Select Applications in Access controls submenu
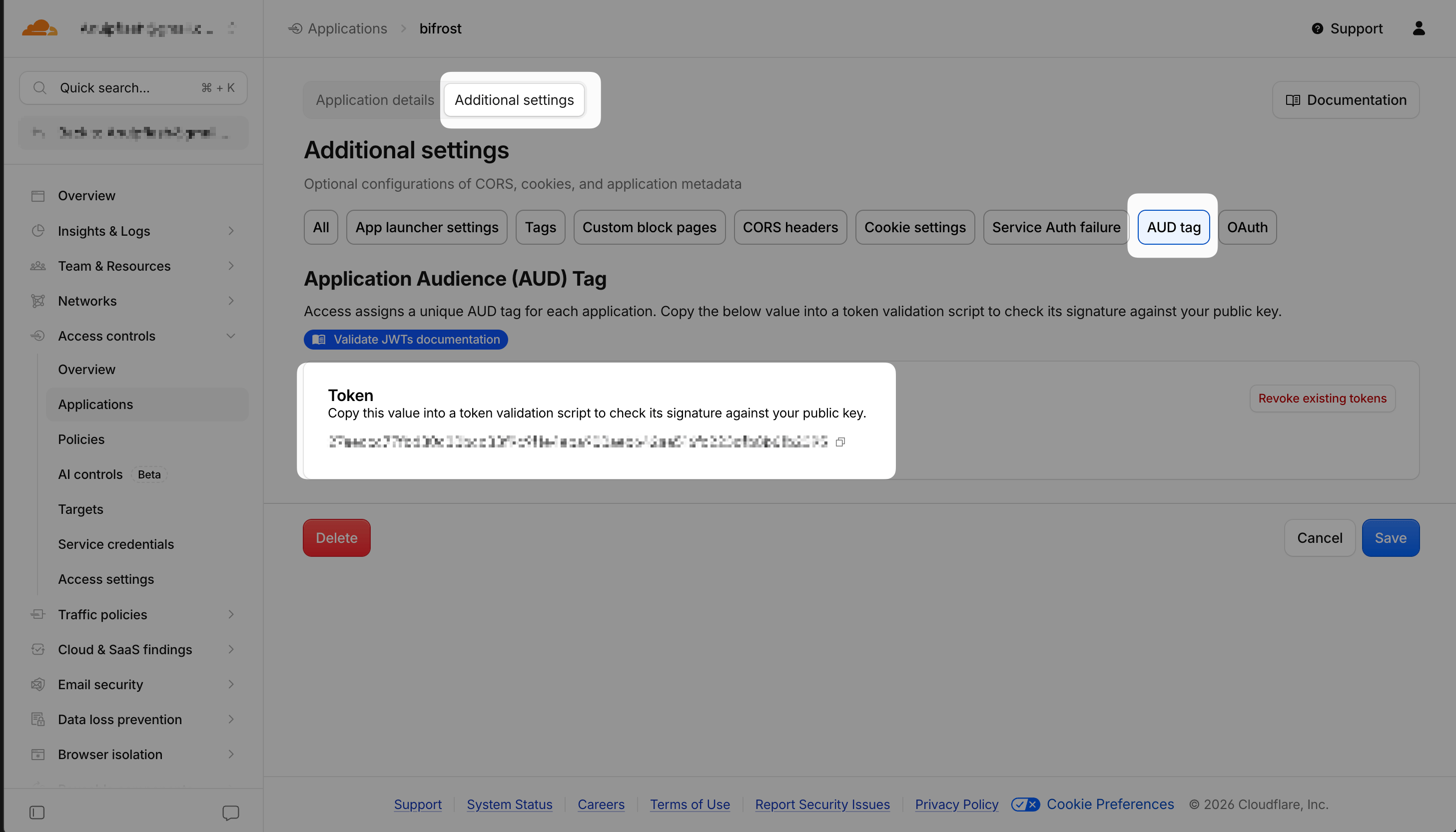The image size is (1456, 832). click(x=147, y=405)
